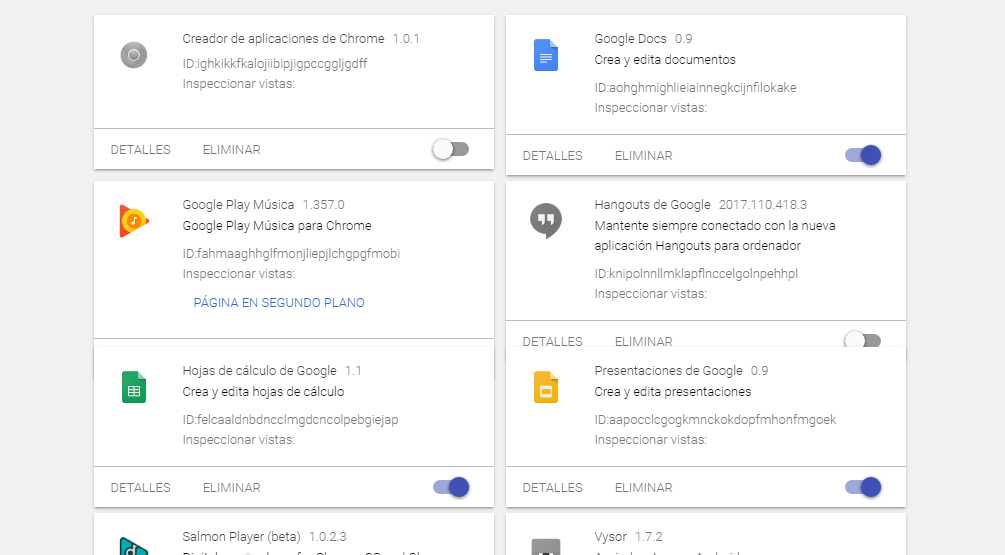Turn off Hojas de cálculo toggle
This screenshot has width=1005, height=555.
[x=450, y=487]
